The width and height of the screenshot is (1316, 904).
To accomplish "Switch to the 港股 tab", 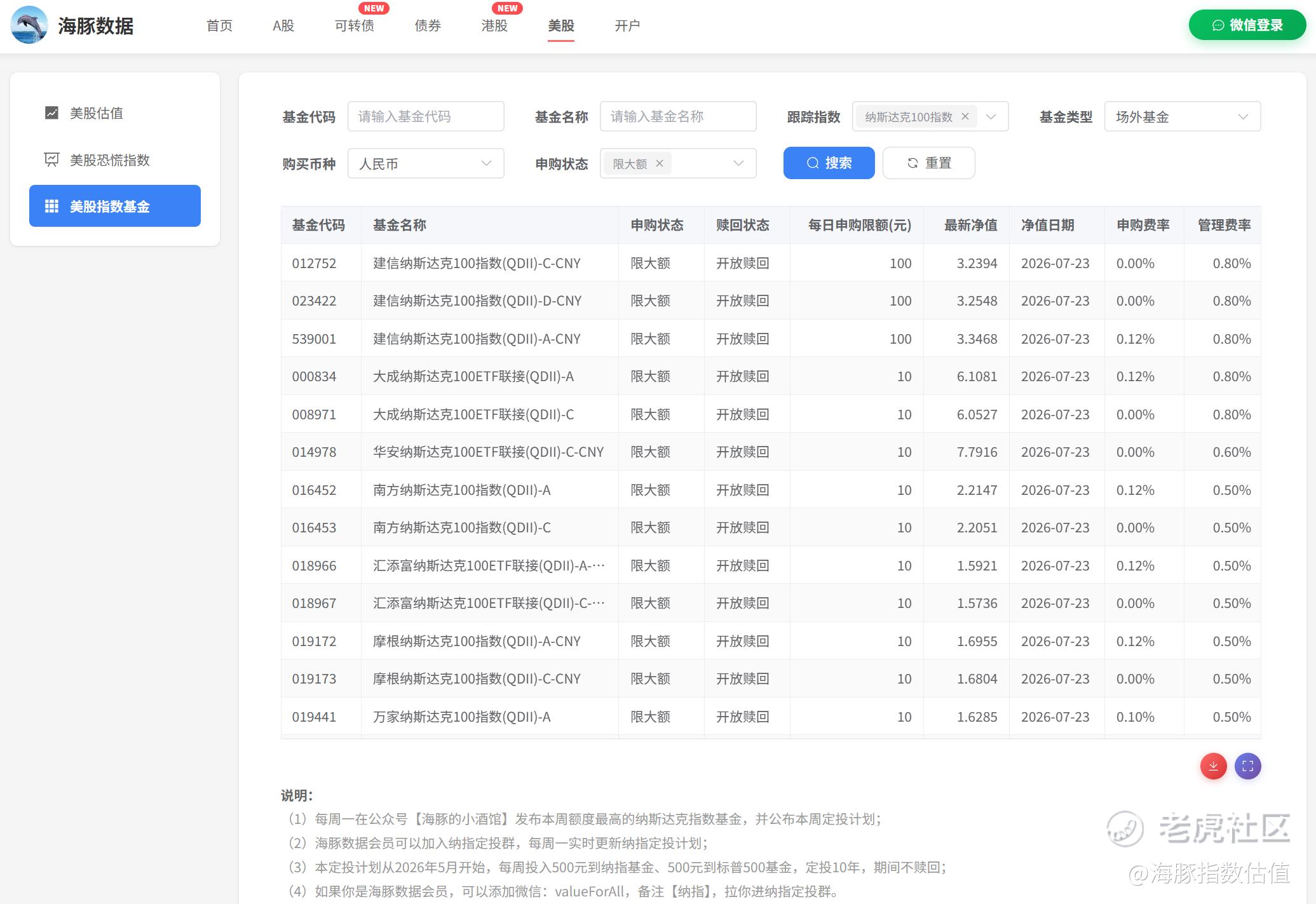I will pos(494,25).
